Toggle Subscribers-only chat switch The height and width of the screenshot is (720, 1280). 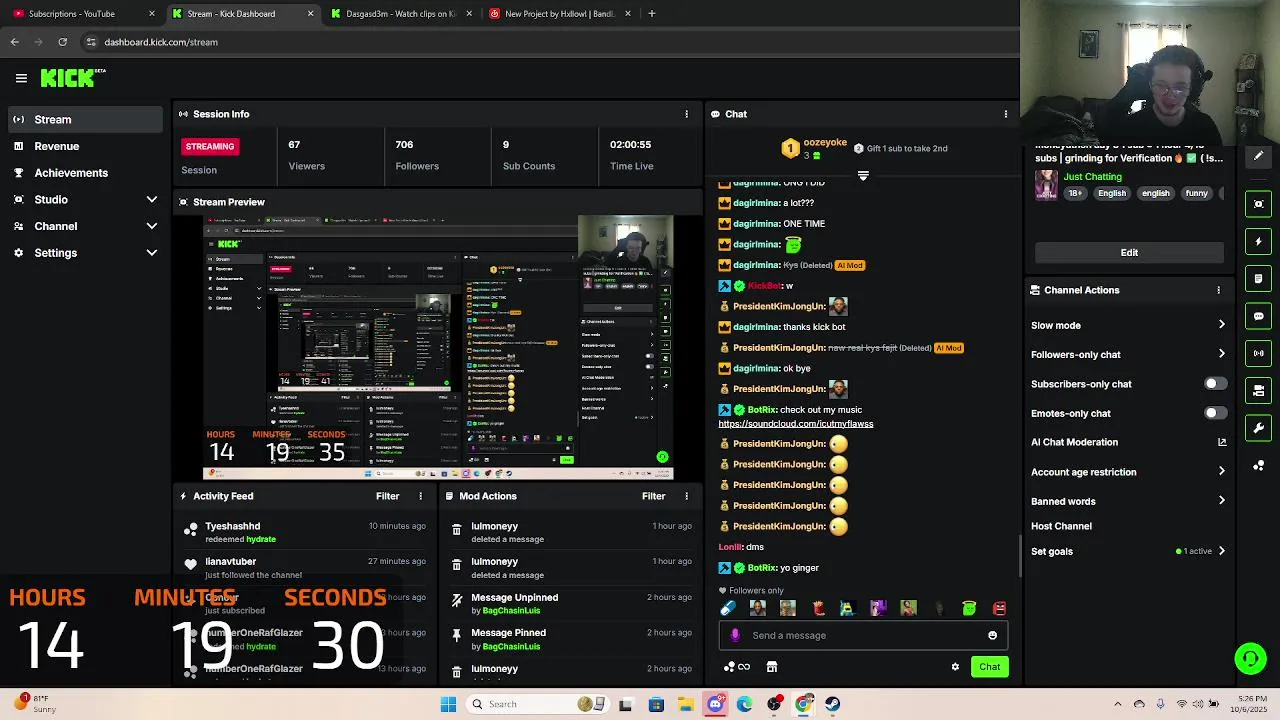(x=1215, y=384)
